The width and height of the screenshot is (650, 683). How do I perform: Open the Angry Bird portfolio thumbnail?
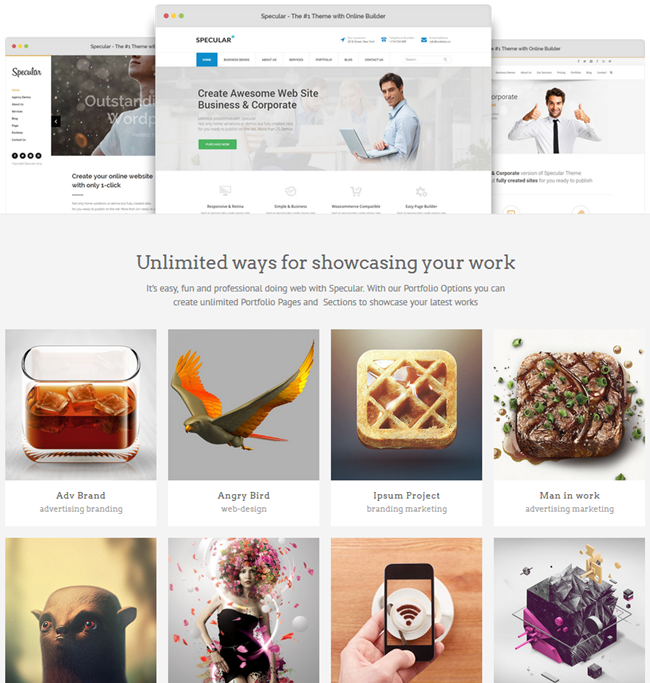(244, 404)
